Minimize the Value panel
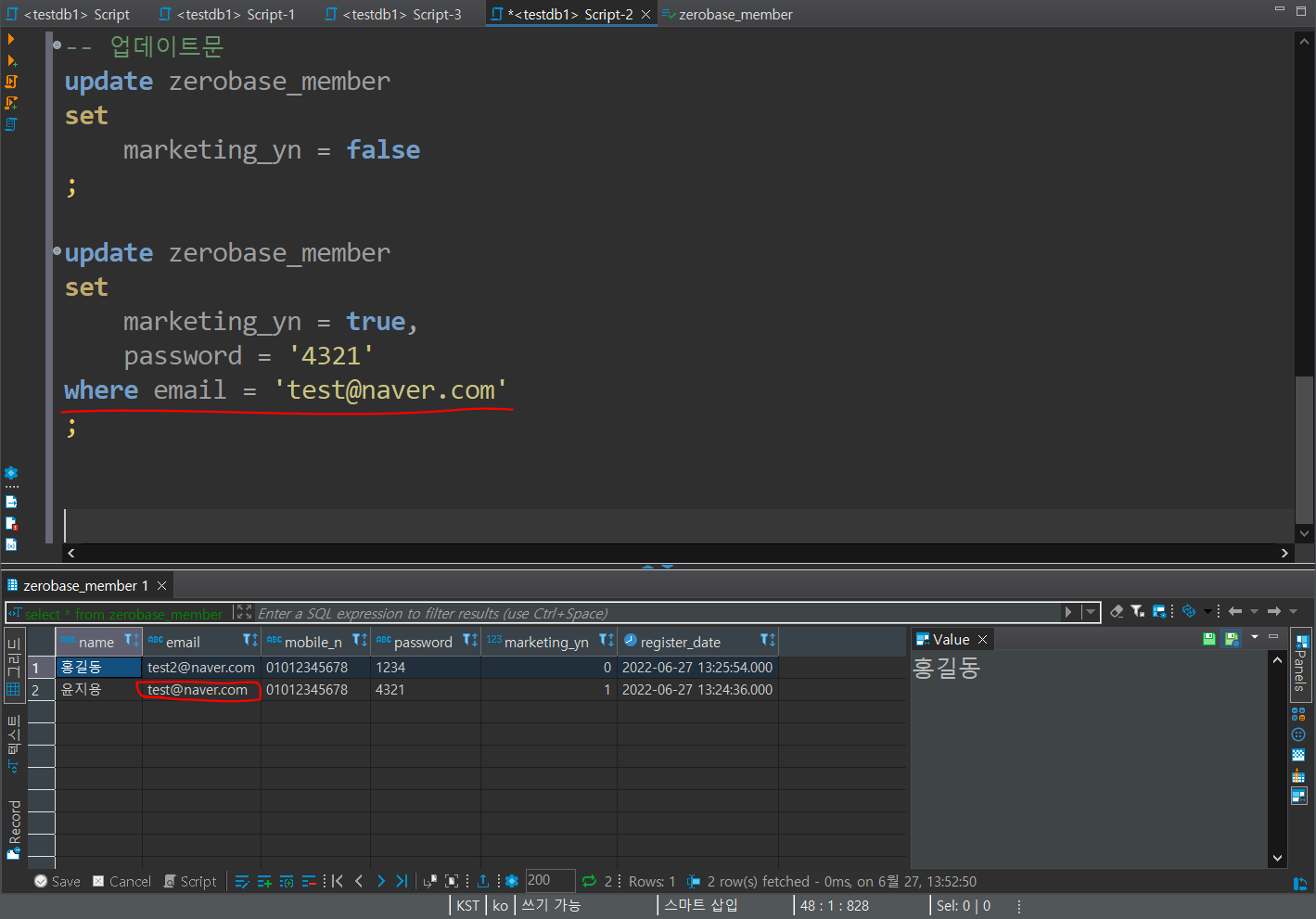 1273,636
